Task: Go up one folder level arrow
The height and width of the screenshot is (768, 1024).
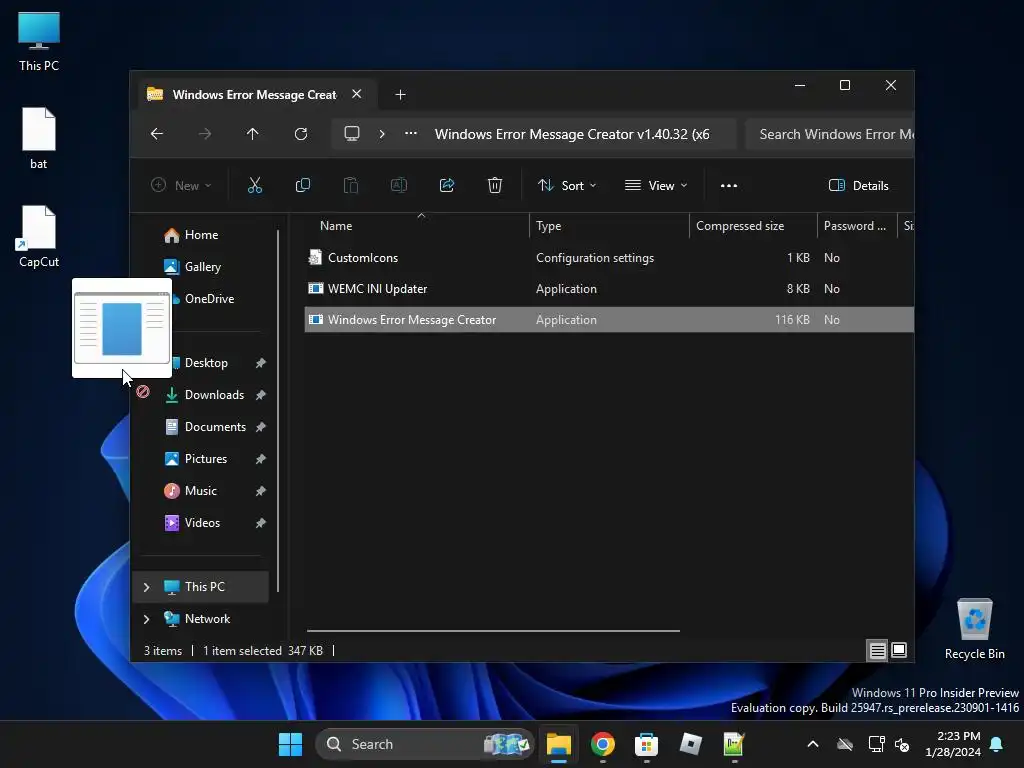Action: tap(253, 134)
